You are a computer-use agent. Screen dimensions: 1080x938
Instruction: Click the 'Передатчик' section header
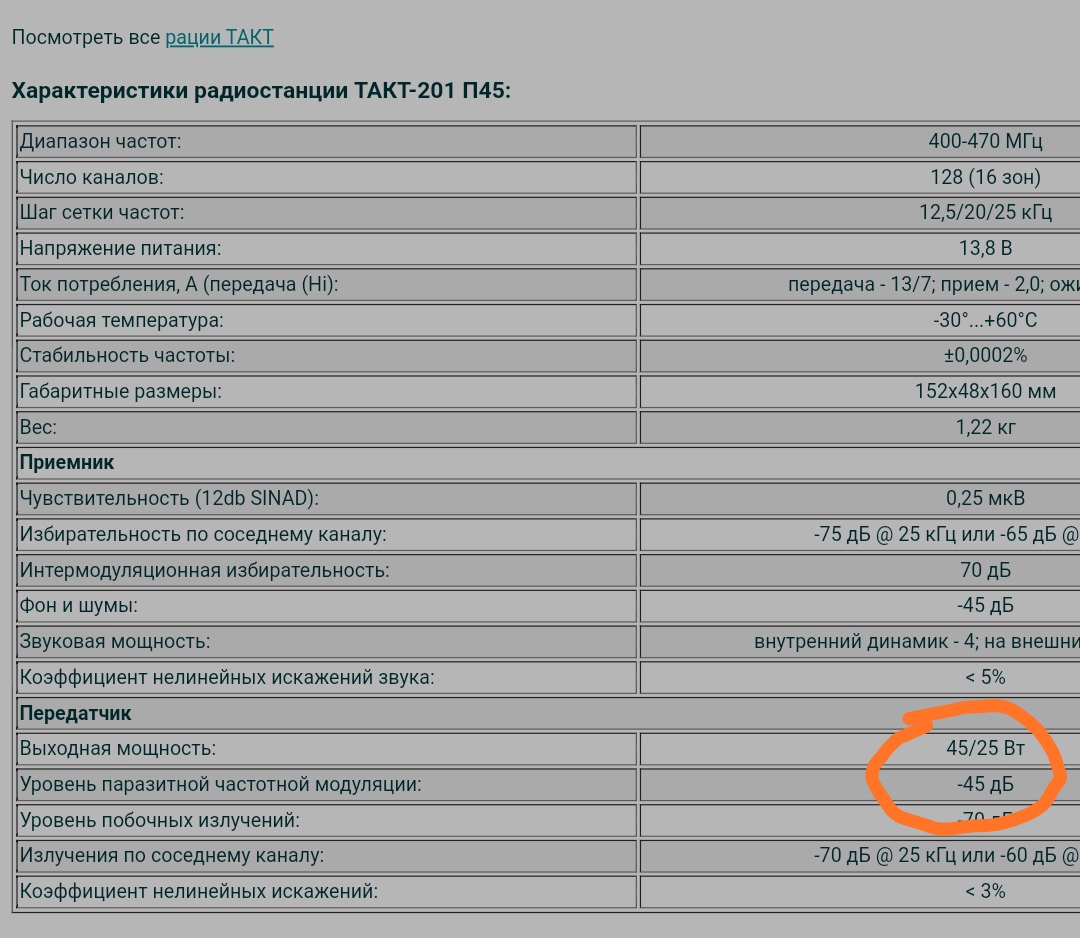(x=76, y=713)
